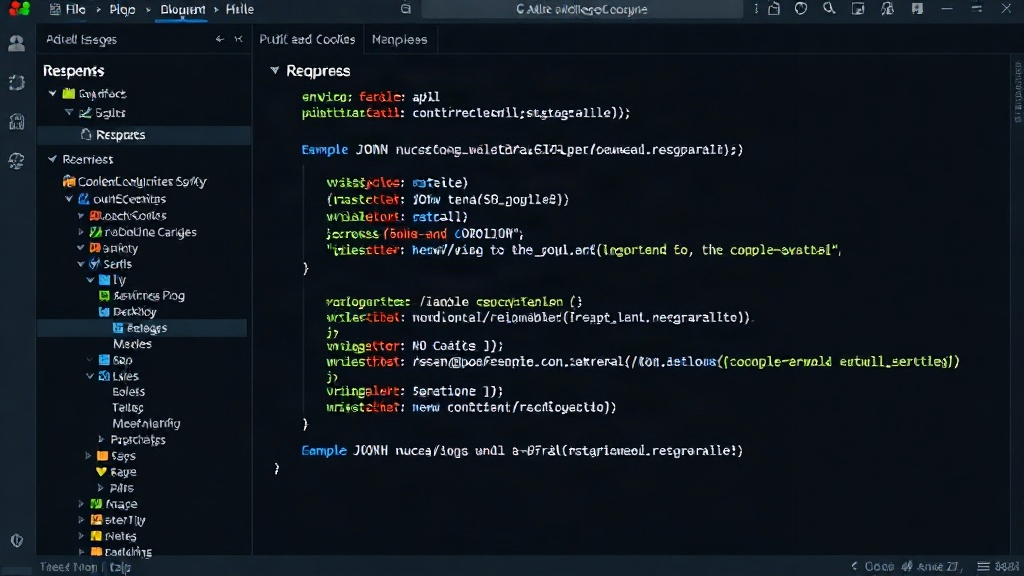This screenshot has height=576, width=1024.
Task: Click the lines icon beside 8881 in status bar
Action: coord(983,566)
